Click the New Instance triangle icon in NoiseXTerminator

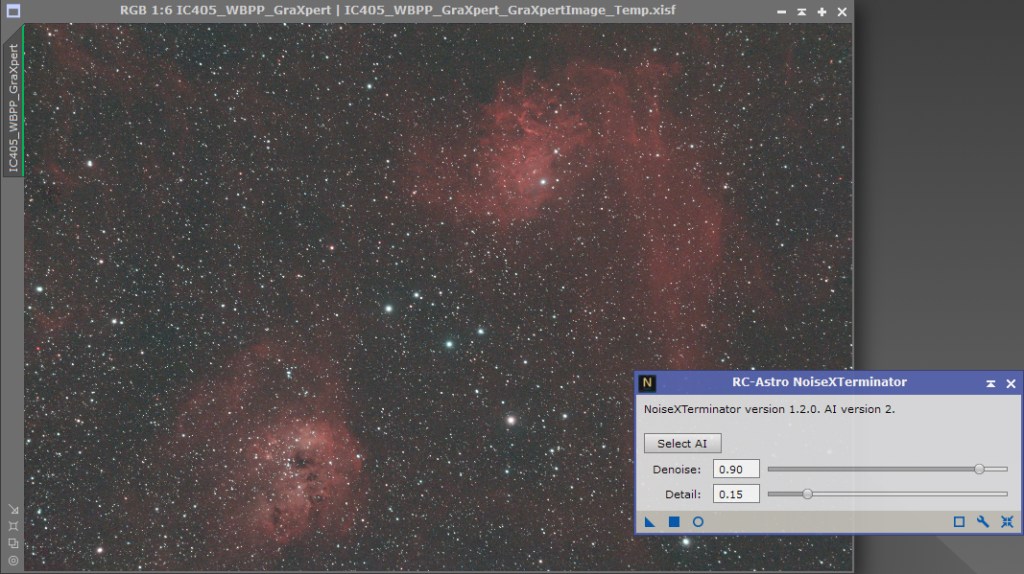pos(650,521)
